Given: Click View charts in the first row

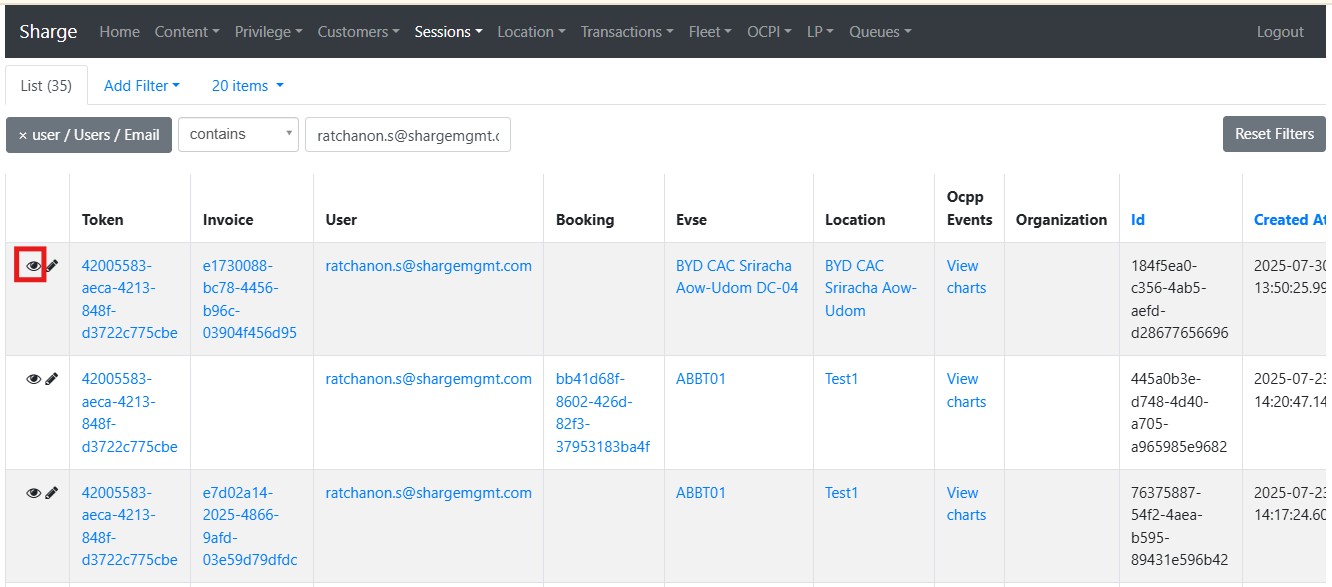Looking at the screenshot, I should click(966, 277).
